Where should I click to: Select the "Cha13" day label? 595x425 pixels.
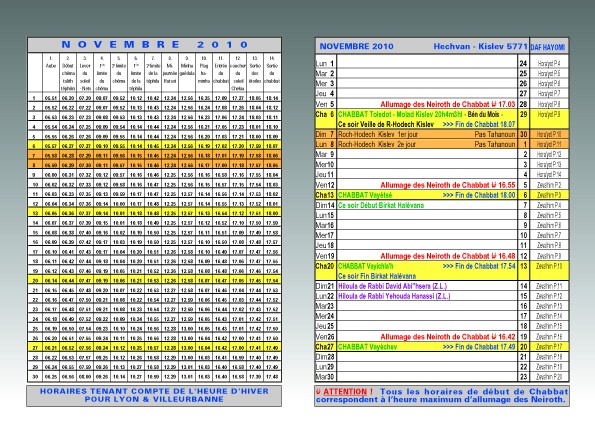[325, 195]
